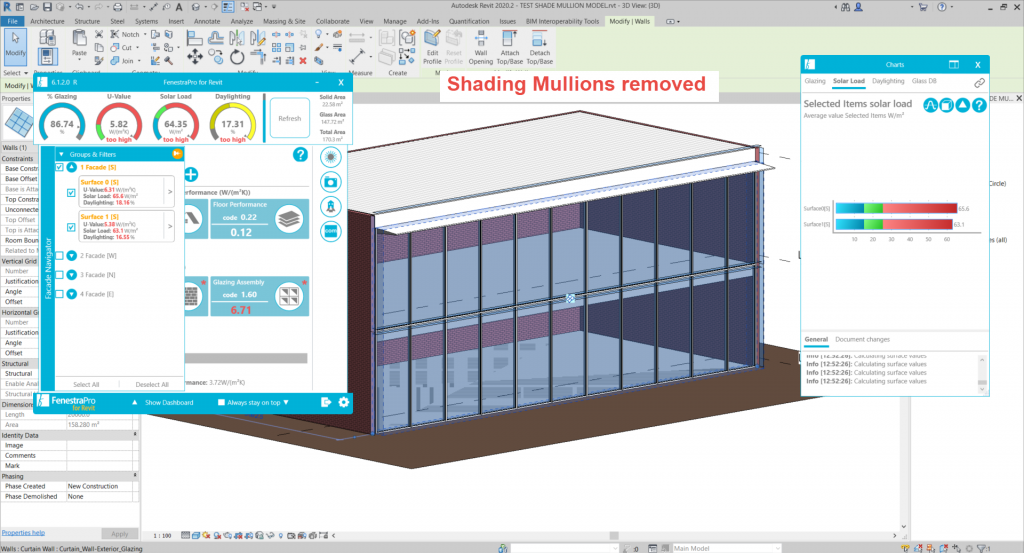The height and width of the screenshot is (553, 1024).
Task: Switch to Glass DB tab in Charts
Action: (924, 81)
